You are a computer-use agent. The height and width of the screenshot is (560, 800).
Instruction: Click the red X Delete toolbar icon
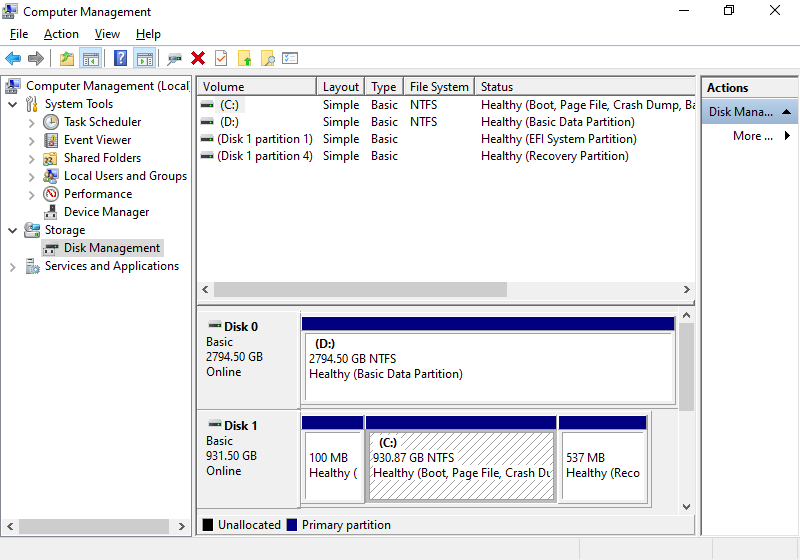coord(198,58)
